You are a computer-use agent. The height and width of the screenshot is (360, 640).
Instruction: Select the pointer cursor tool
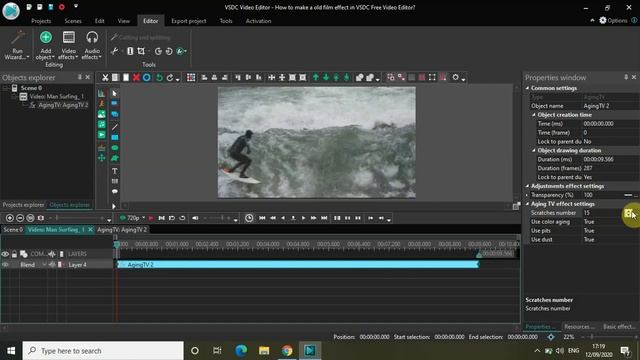pyautogui.click(x=115, y=93)
